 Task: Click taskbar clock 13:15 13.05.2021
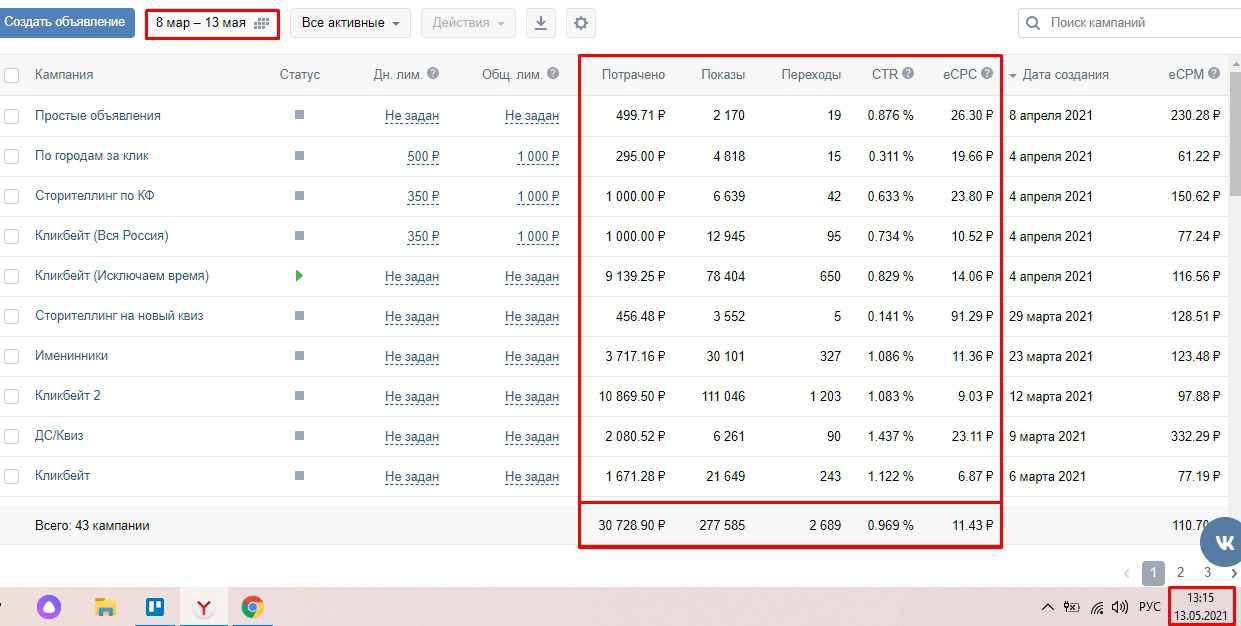[1200, 606]
